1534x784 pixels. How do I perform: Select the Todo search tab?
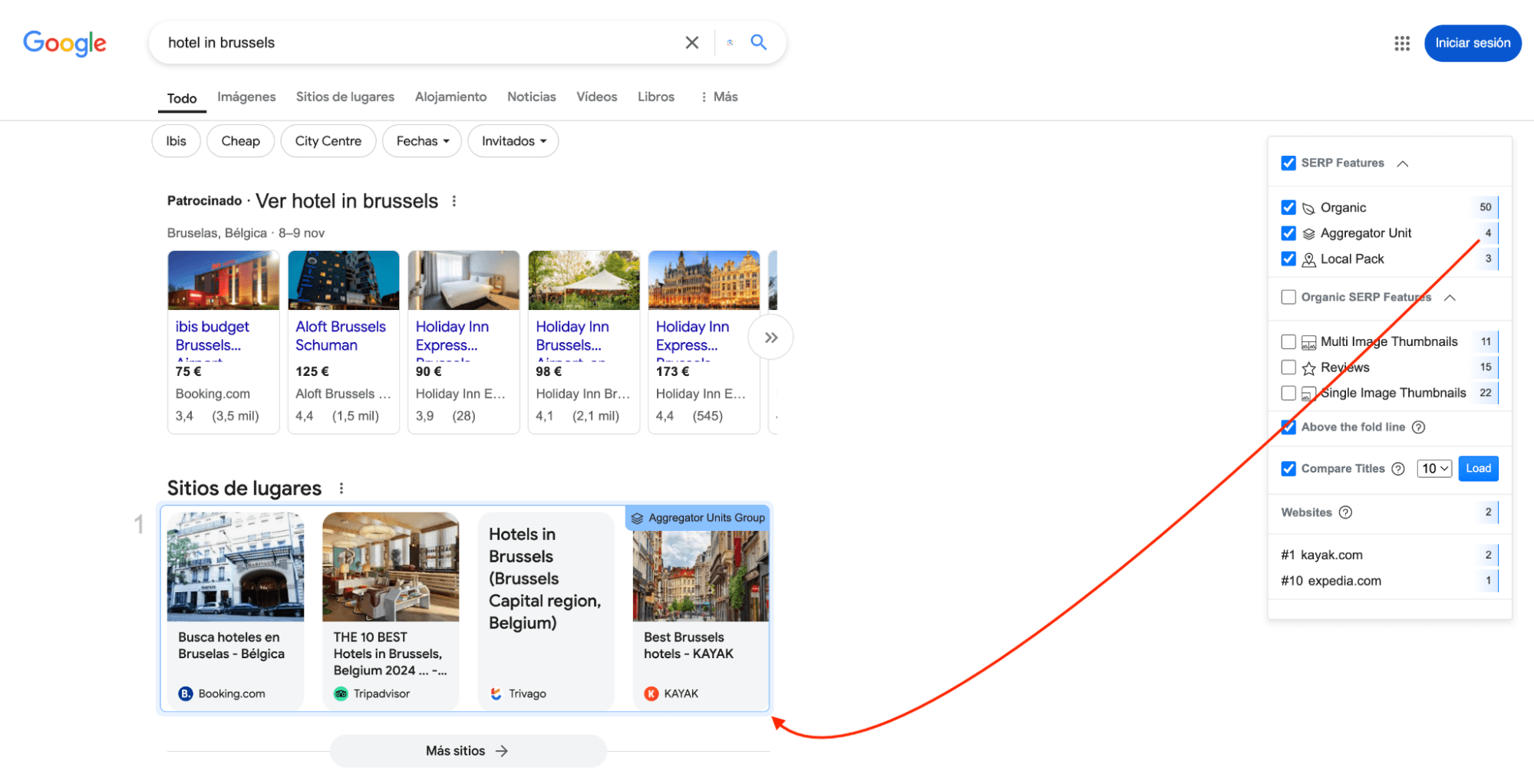point(182,98)
